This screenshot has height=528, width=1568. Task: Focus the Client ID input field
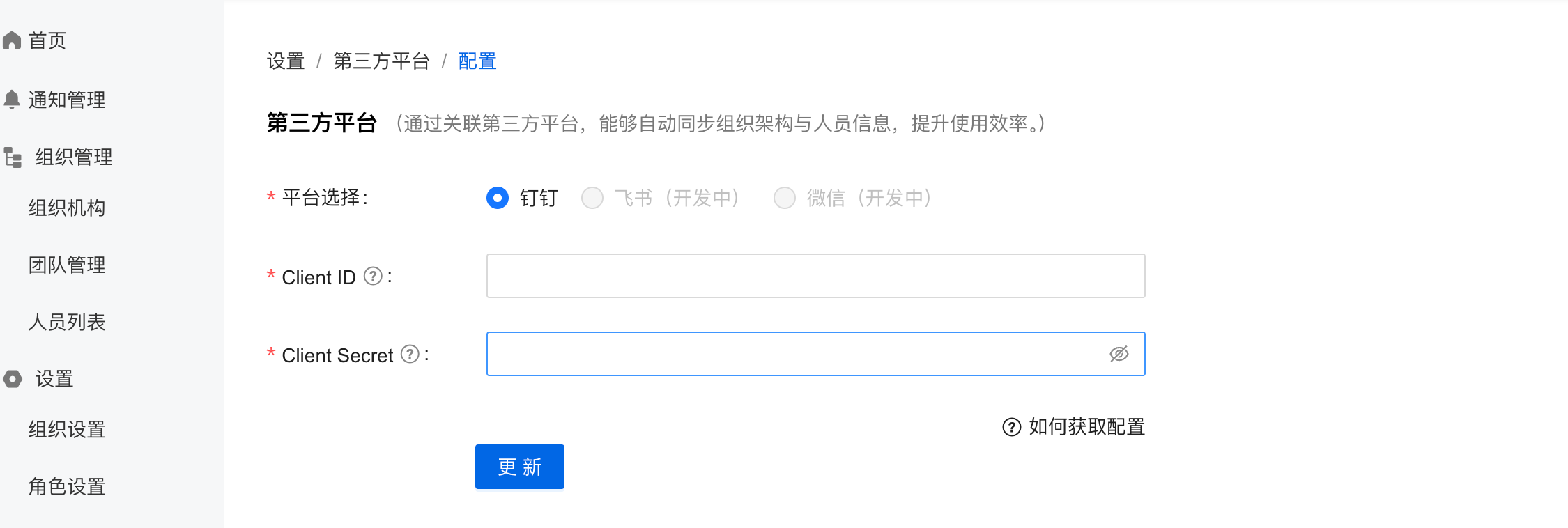815,276
